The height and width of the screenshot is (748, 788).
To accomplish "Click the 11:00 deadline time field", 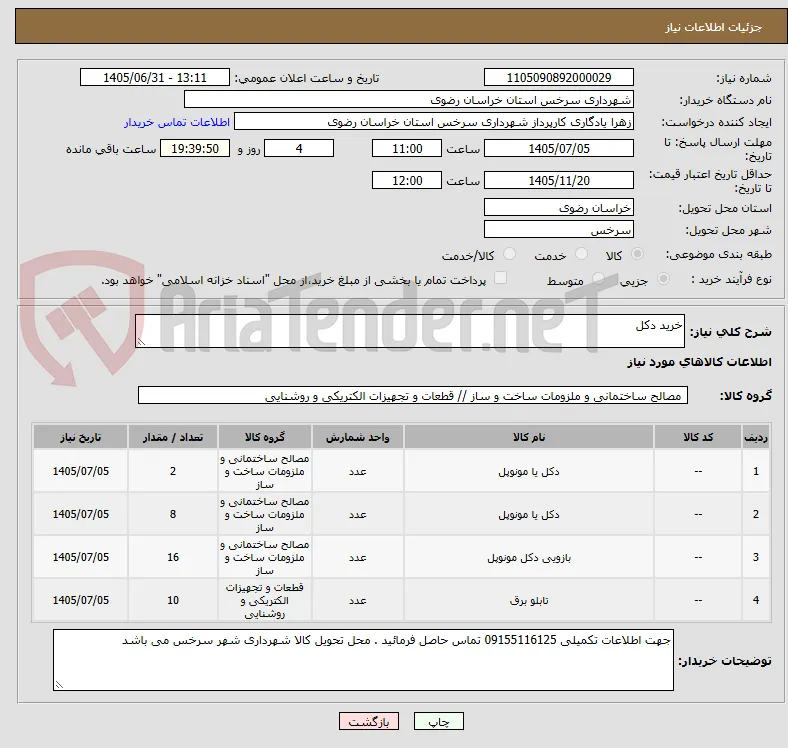I will tap(407, 148).
